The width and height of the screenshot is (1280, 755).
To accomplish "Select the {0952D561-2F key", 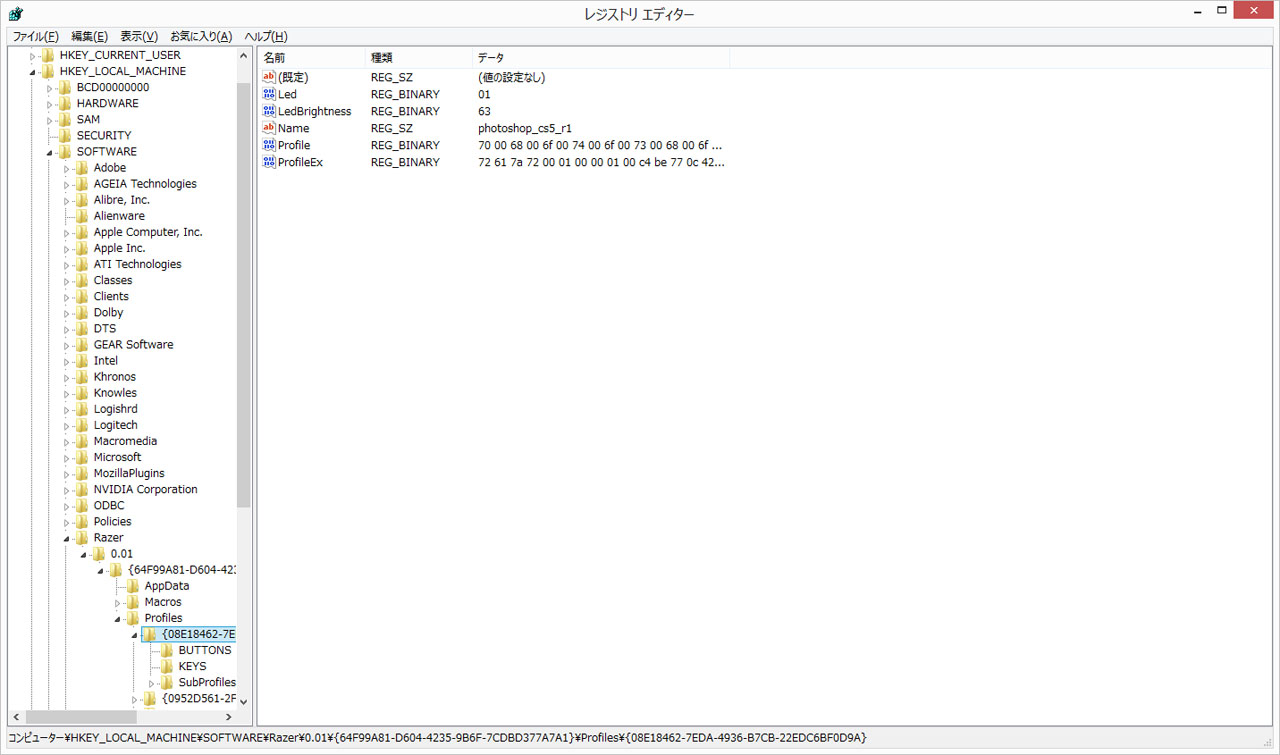I will pos(198,698).
